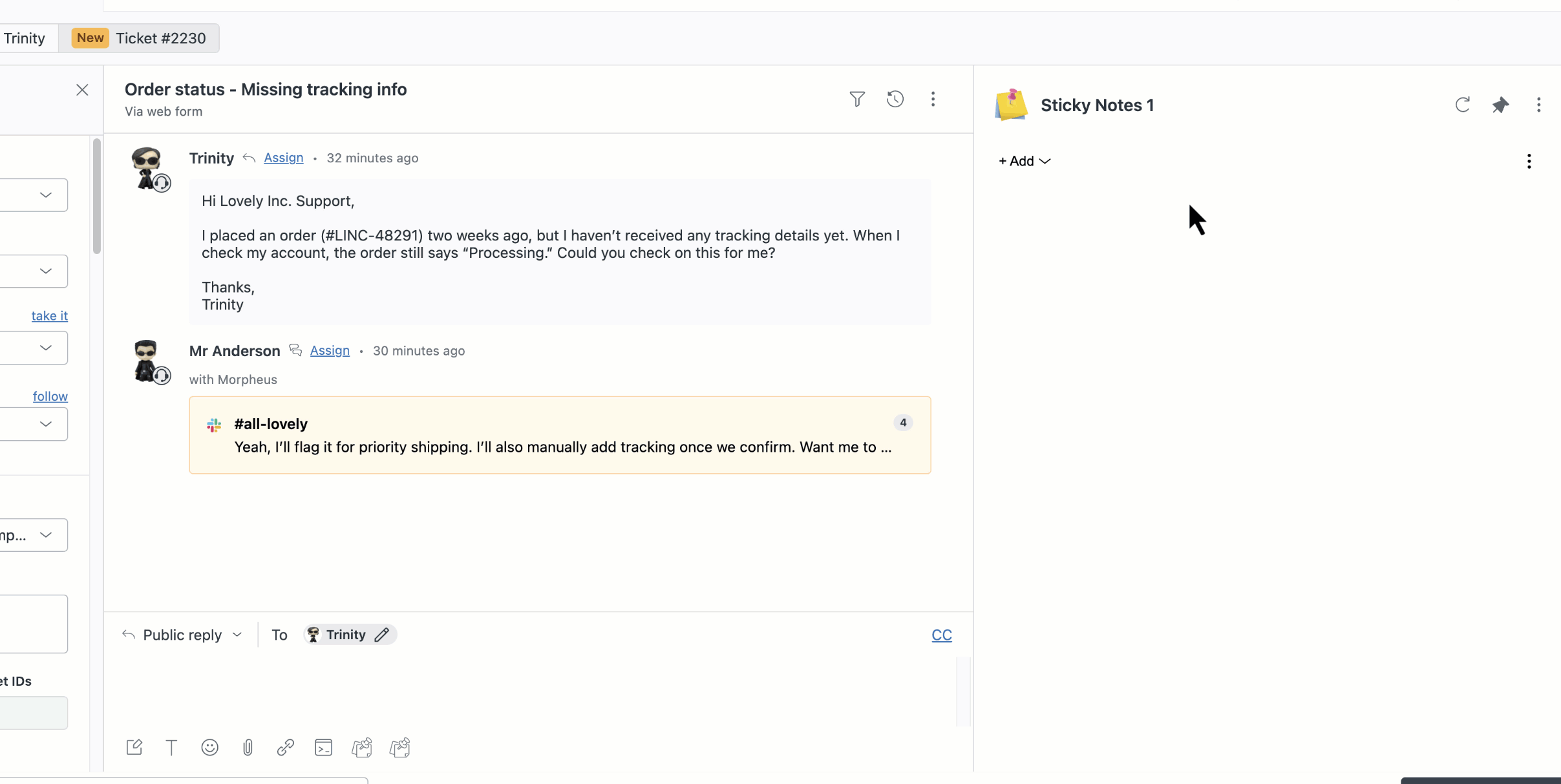This screenshot has width=1561, height=784.
Task: Toggle the Sticky Notes pin icon
Action: pos(1500,105)
